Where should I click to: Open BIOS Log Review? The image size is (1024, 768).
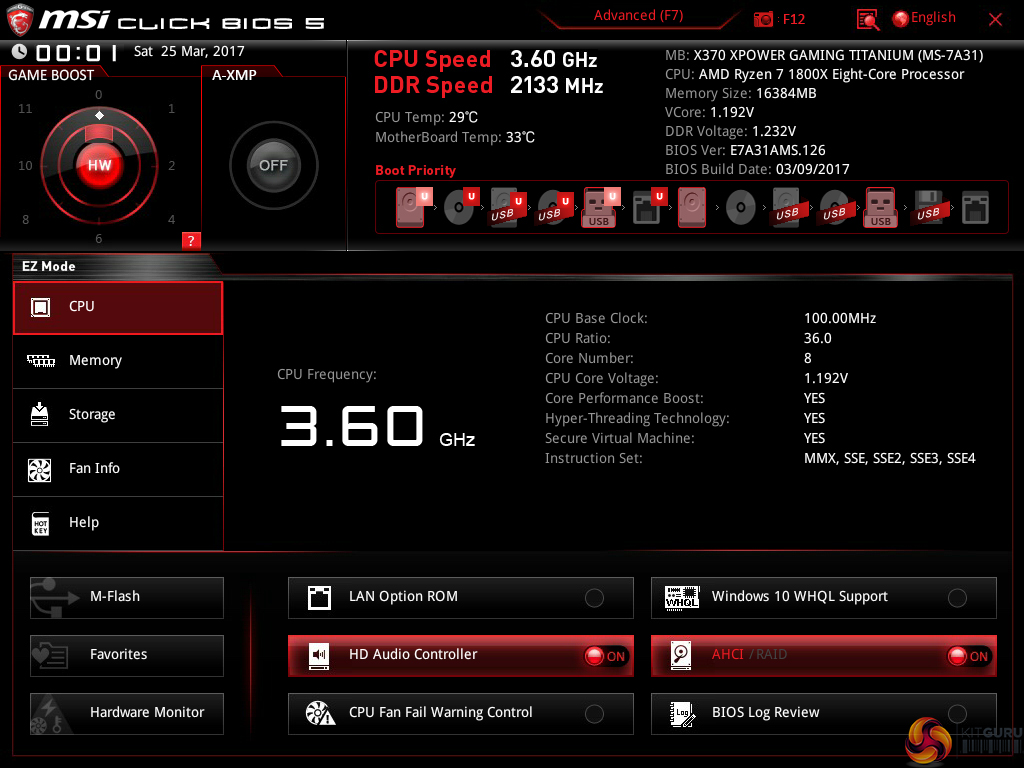point(824,714)
